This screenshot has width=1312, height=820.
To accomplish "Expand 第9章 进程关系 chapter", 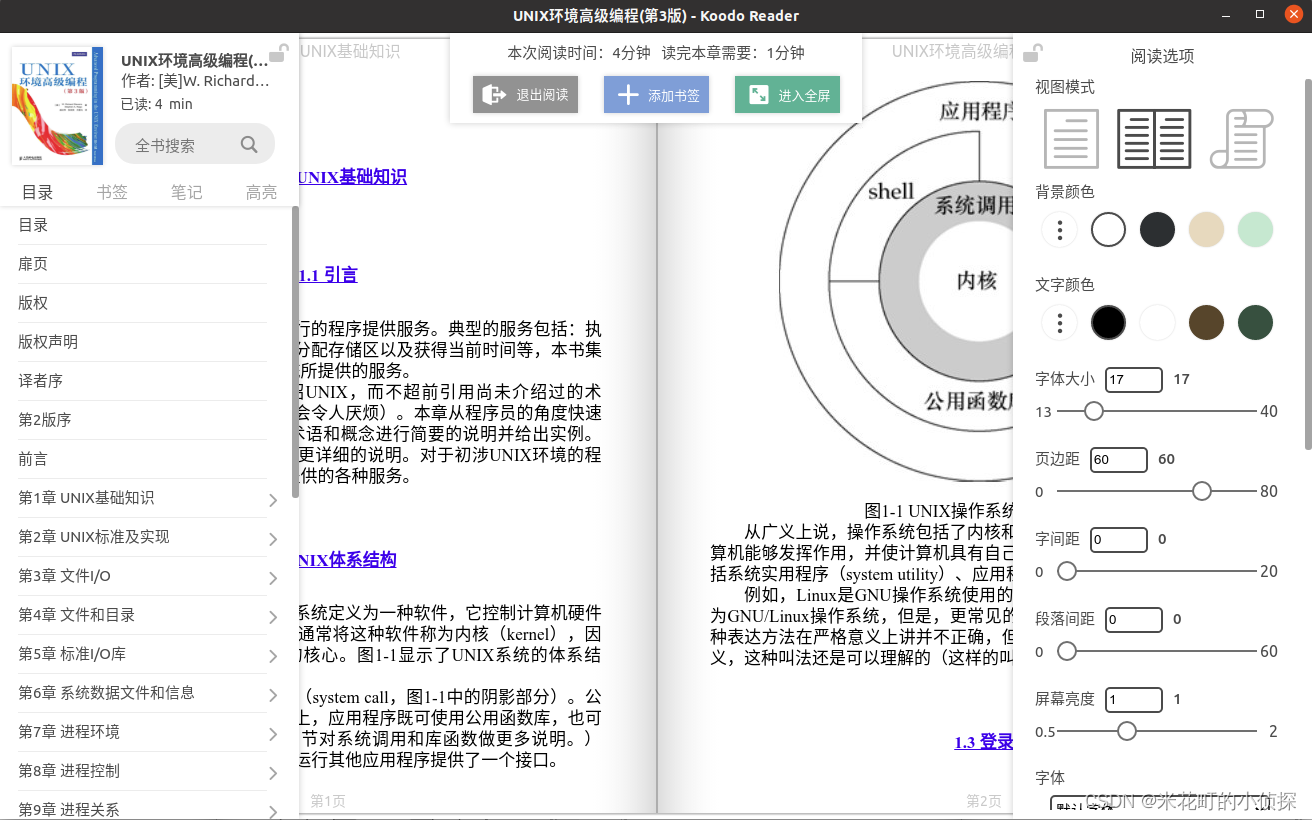I will (x=273, y=811).
